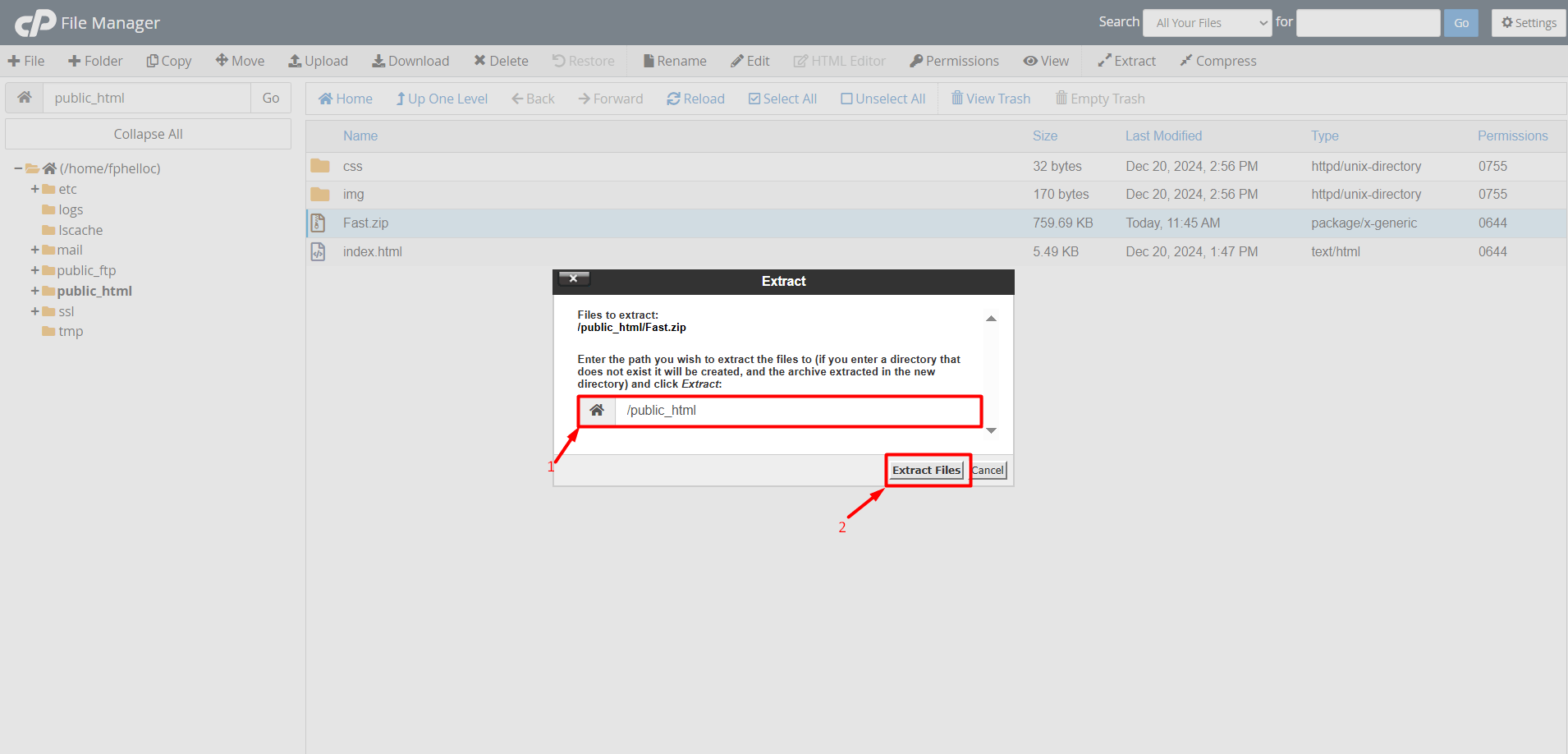Click the Compress toolbar icon
Screen dimensions: 1568x754
[x=1185, y=61]
